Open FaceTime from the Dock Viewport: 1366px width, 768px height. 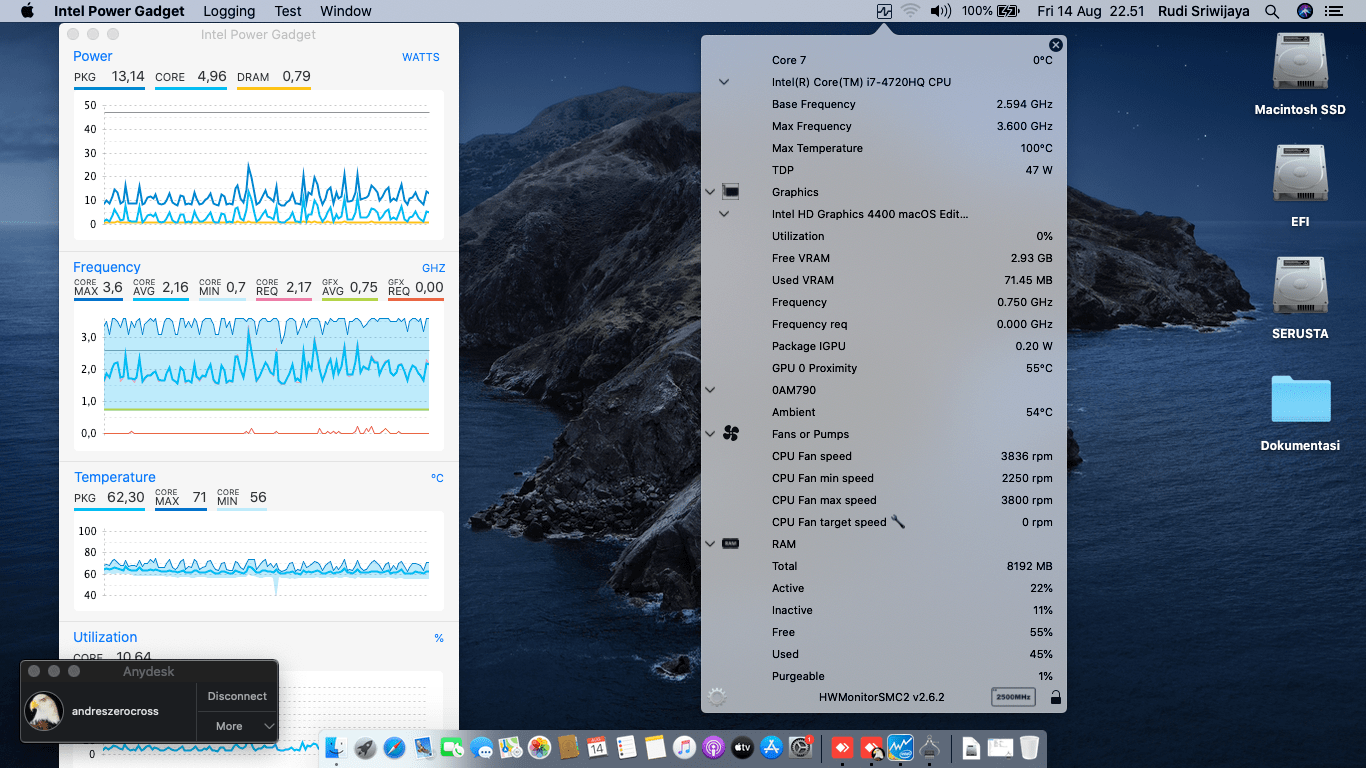coord(452,747)
